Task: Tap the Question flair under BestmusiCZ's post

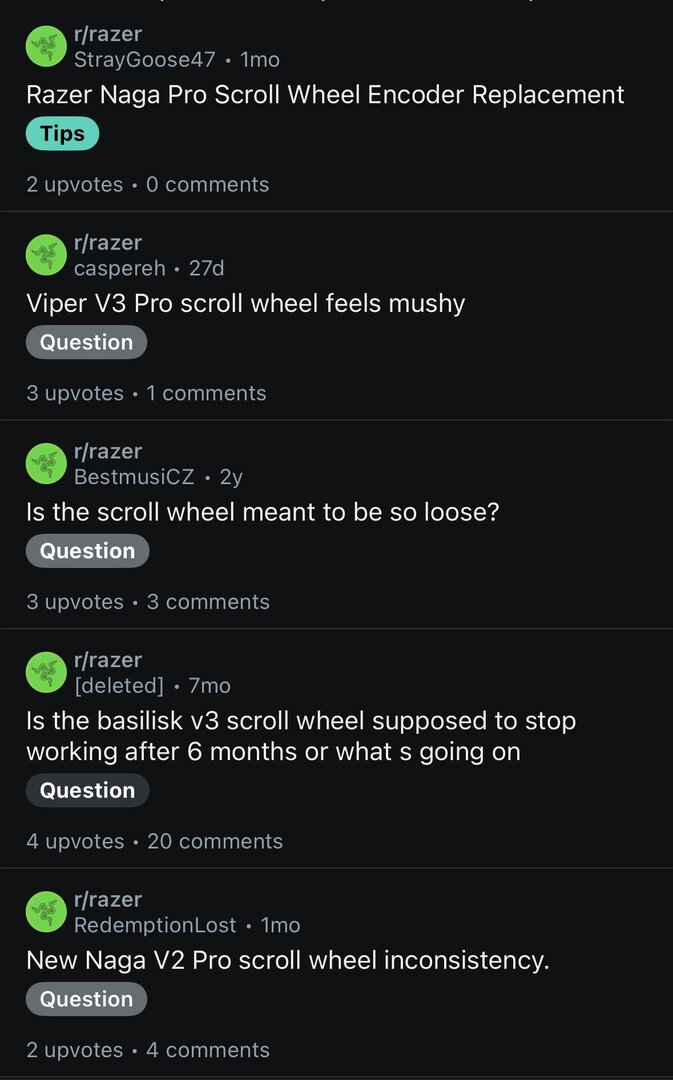Action: (87, 551)
